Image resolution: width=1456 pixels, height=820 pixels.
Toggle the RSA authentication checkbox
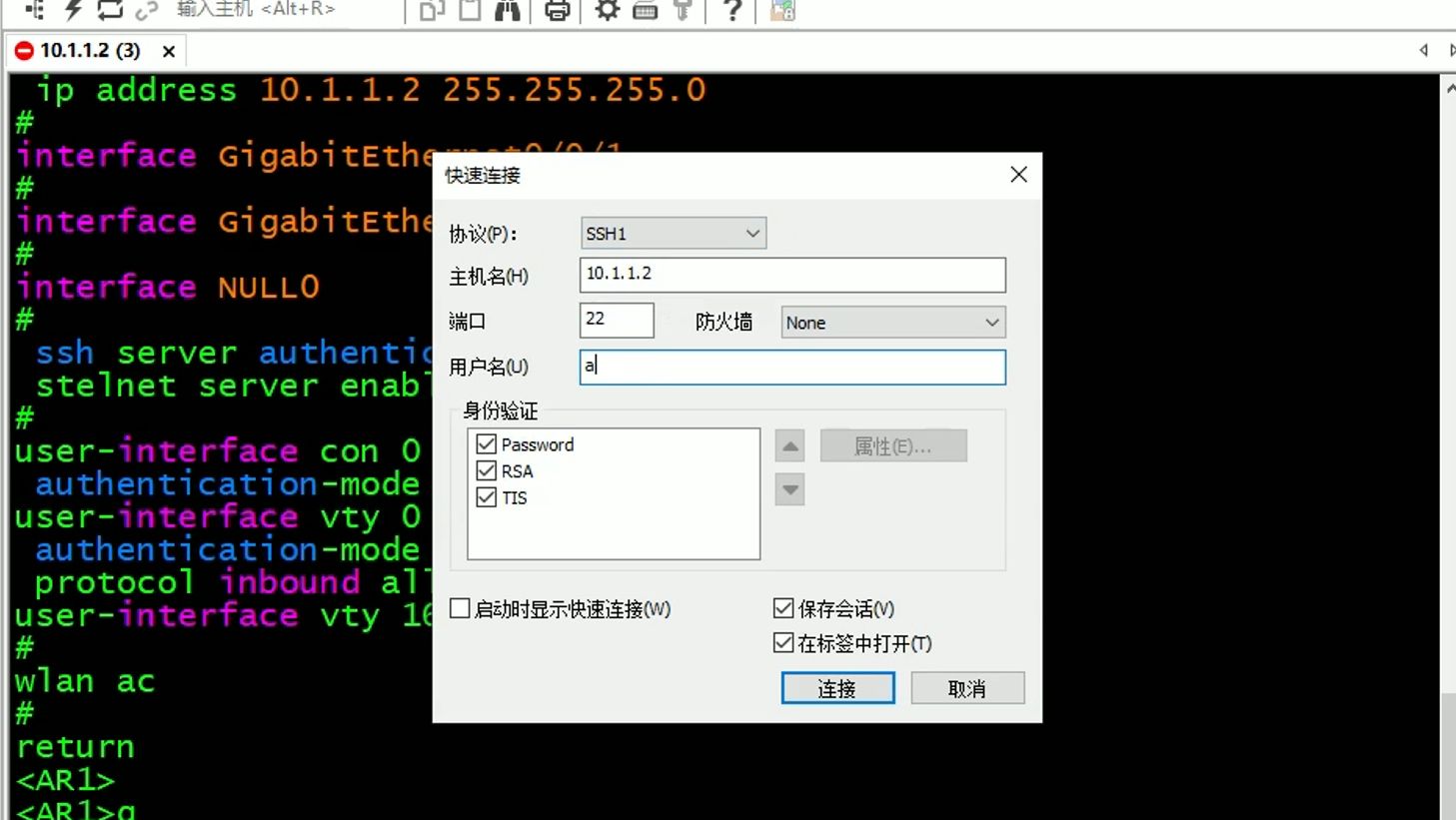[487, 470]
